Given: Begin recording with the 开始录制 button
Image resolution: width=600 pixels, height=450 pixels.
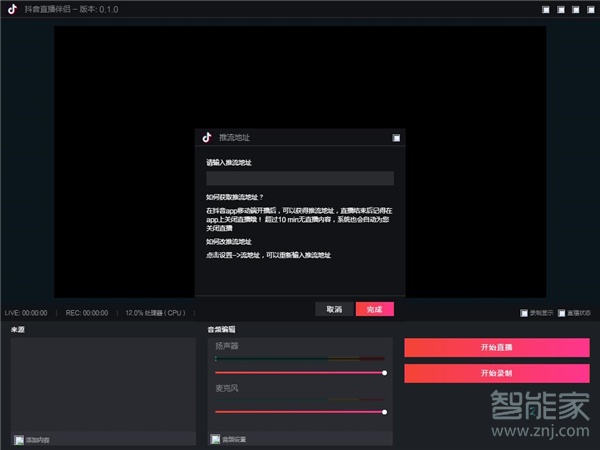Looking at the screenshot, I should [x=496, y=373].
